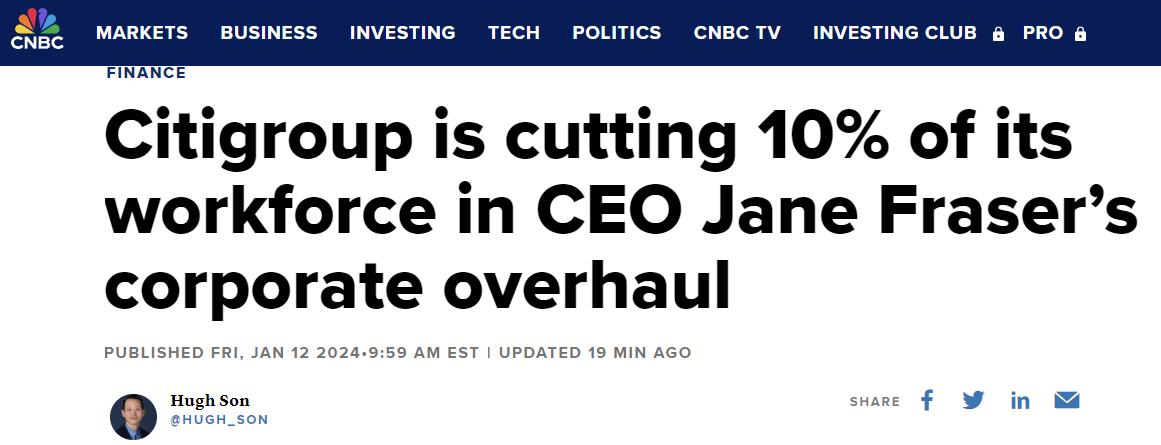Click the PRO lock icon

pos(1080,34)
